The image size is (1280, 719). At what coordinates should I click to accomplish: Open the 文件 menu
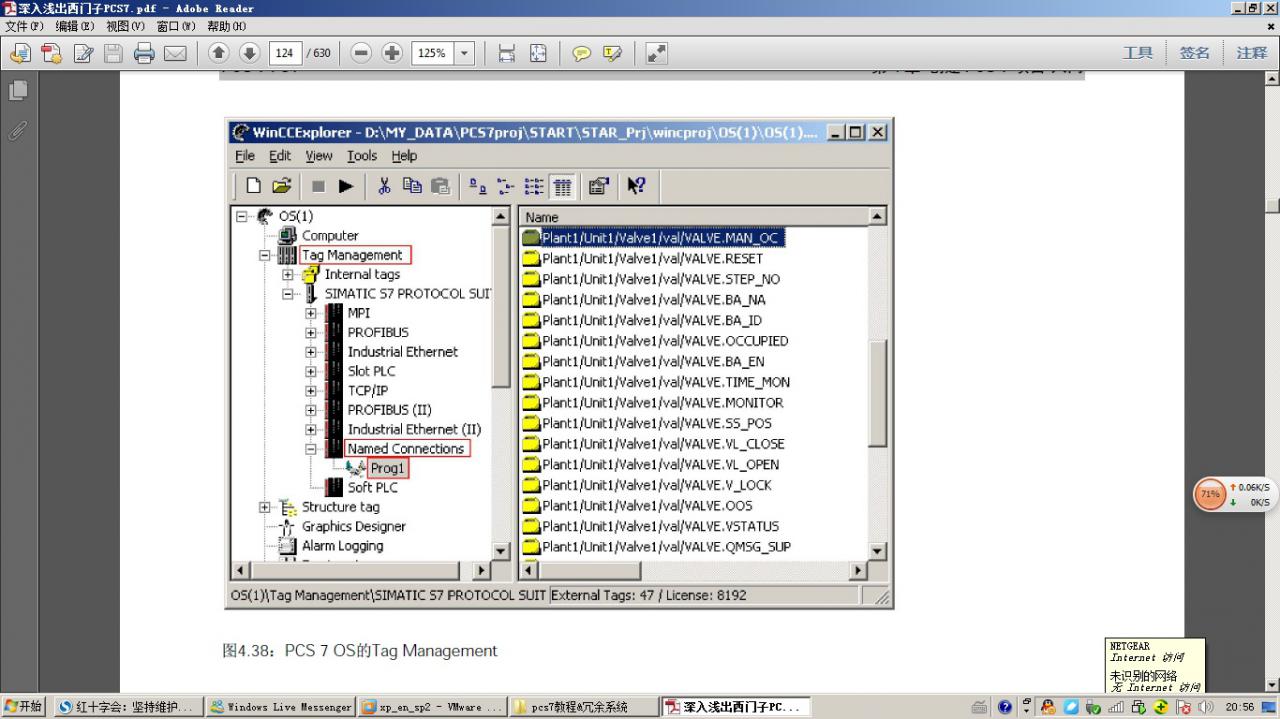coord(26,26)
